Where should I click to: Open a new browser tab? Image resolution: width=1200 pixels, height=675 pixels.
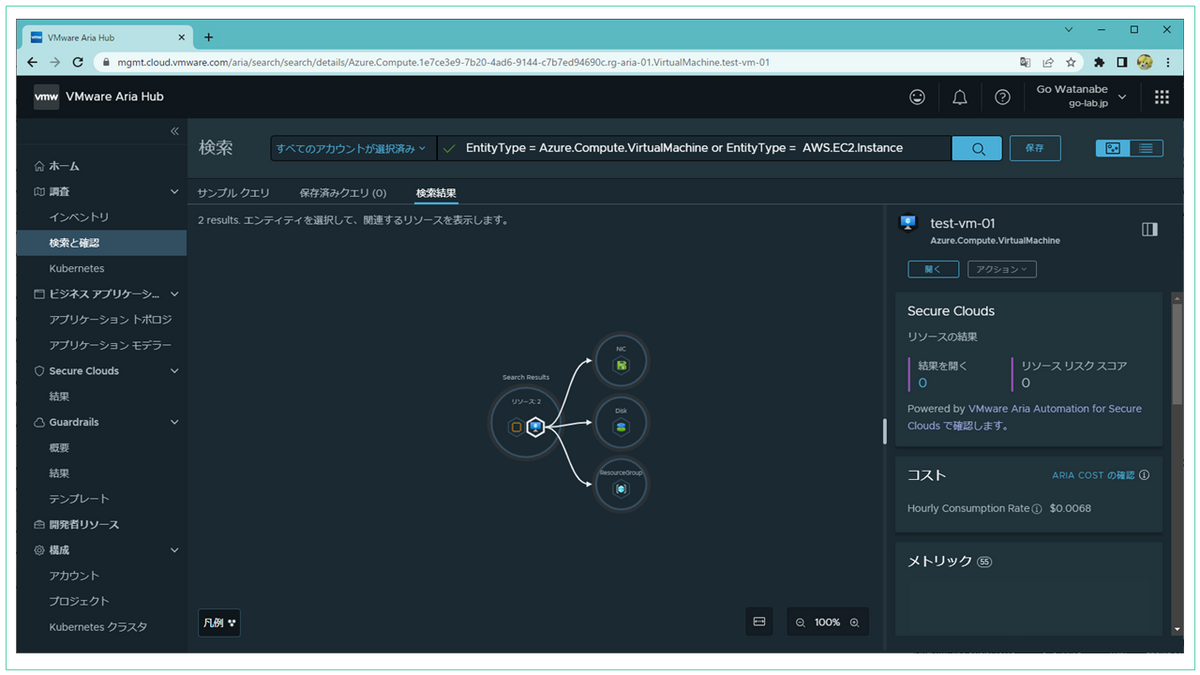pos(209,37)
